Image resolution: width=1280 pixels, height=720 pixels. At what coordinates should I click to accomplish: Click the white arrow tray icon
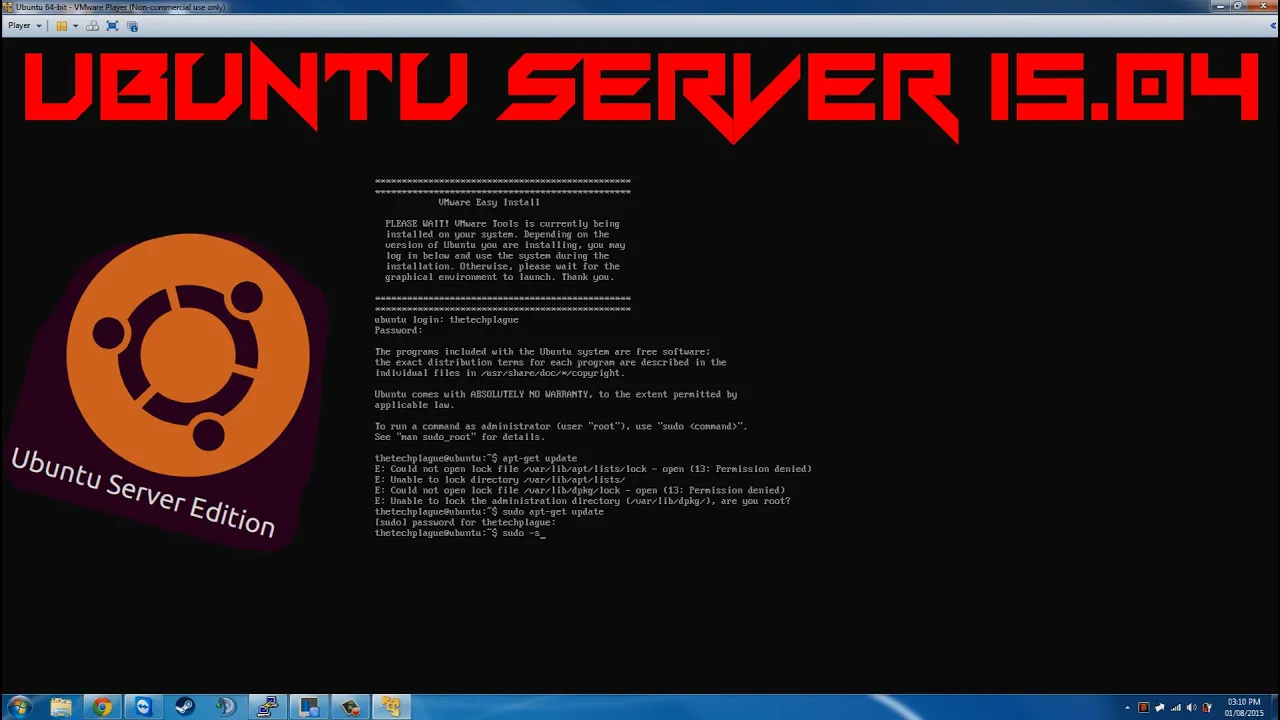pyautogui.click(x=1160, y=708)
